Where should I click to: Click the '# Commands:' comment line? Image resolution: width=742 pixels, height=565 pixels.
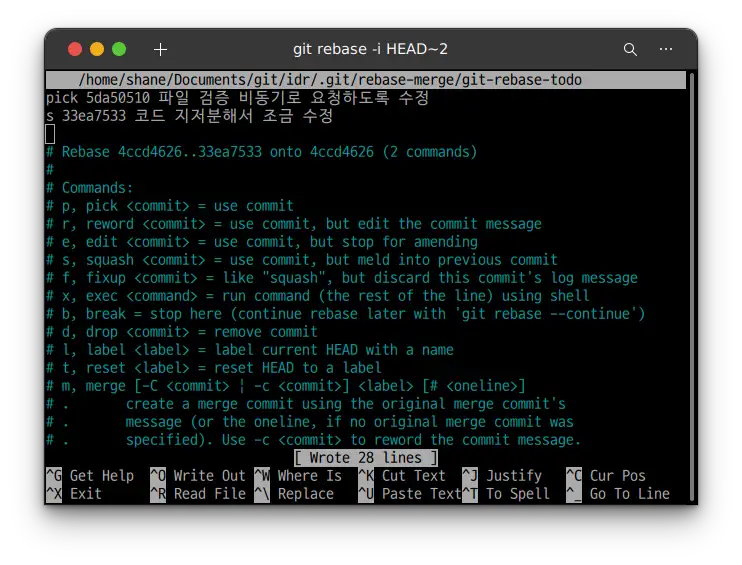tap(89, 188)
